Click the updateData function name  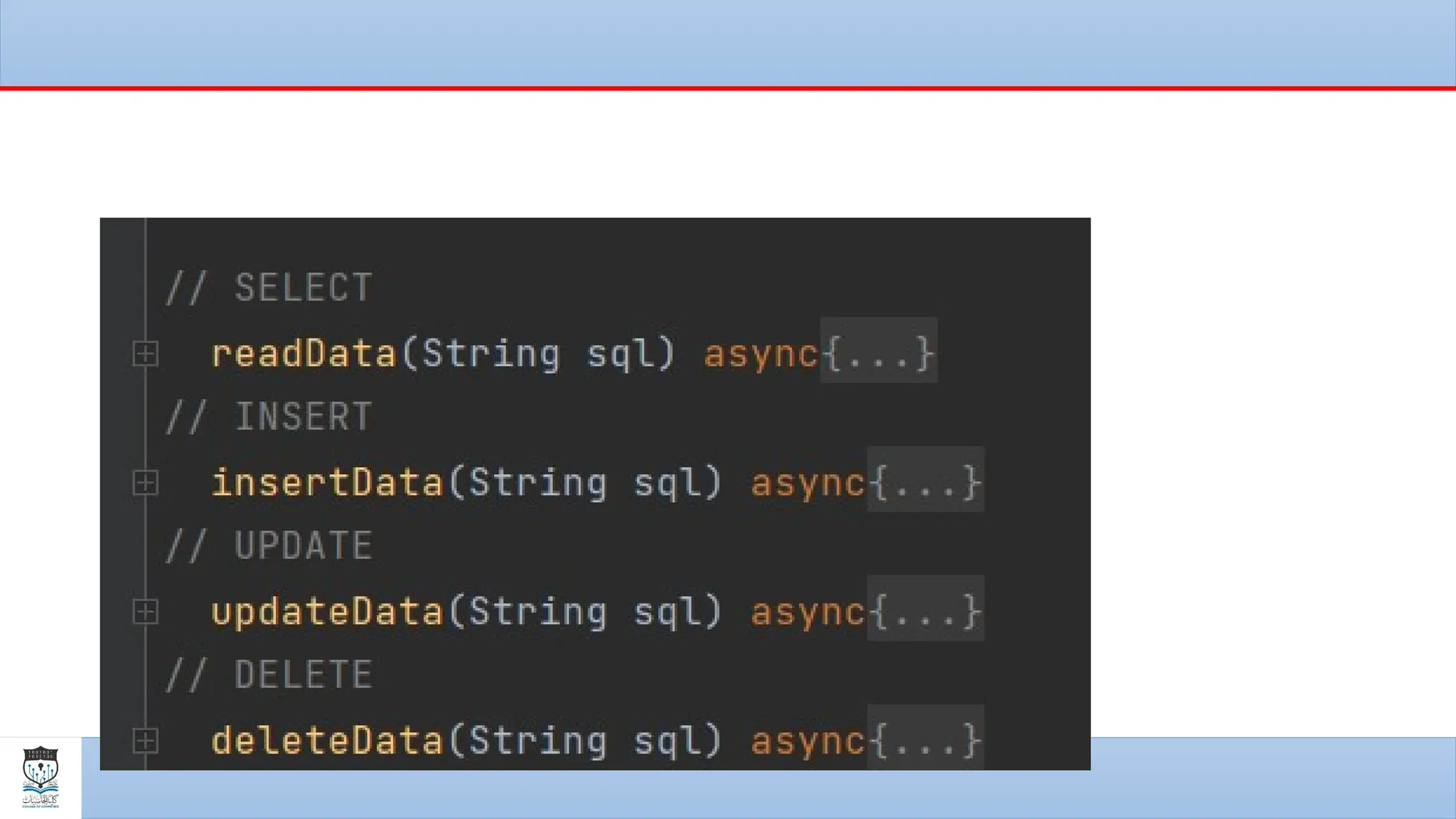327,611
